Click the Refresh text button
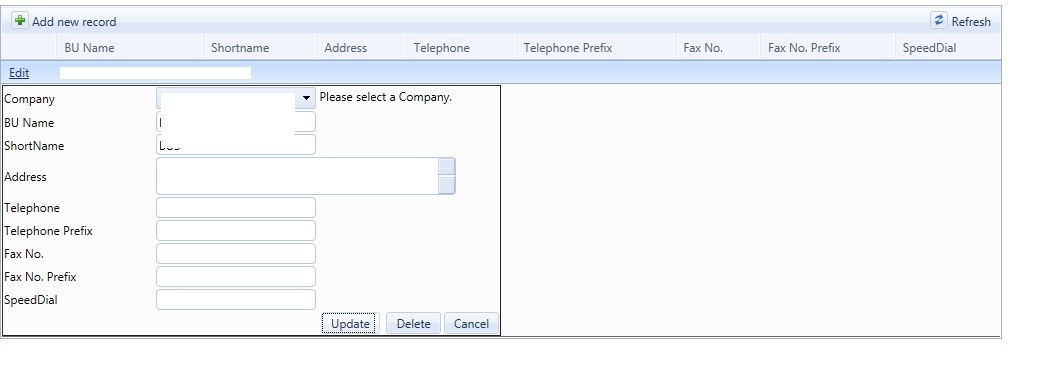Viewport: 1047px width, 389px height. (971, 22)
